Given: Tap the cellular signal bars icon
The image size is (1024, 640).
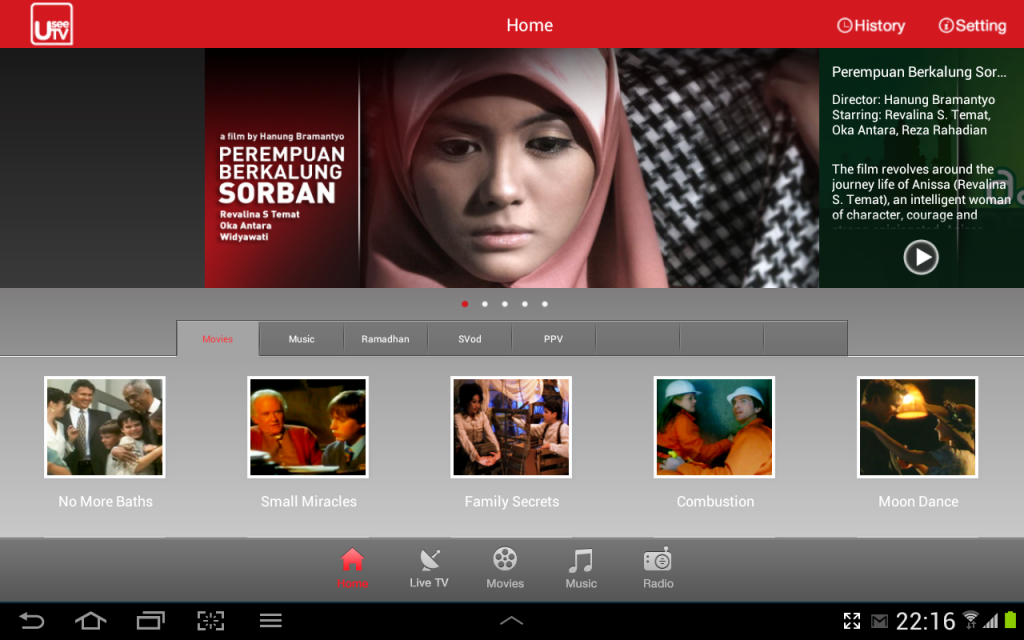Looking at the screenshot, I should (x=991, y=621).
